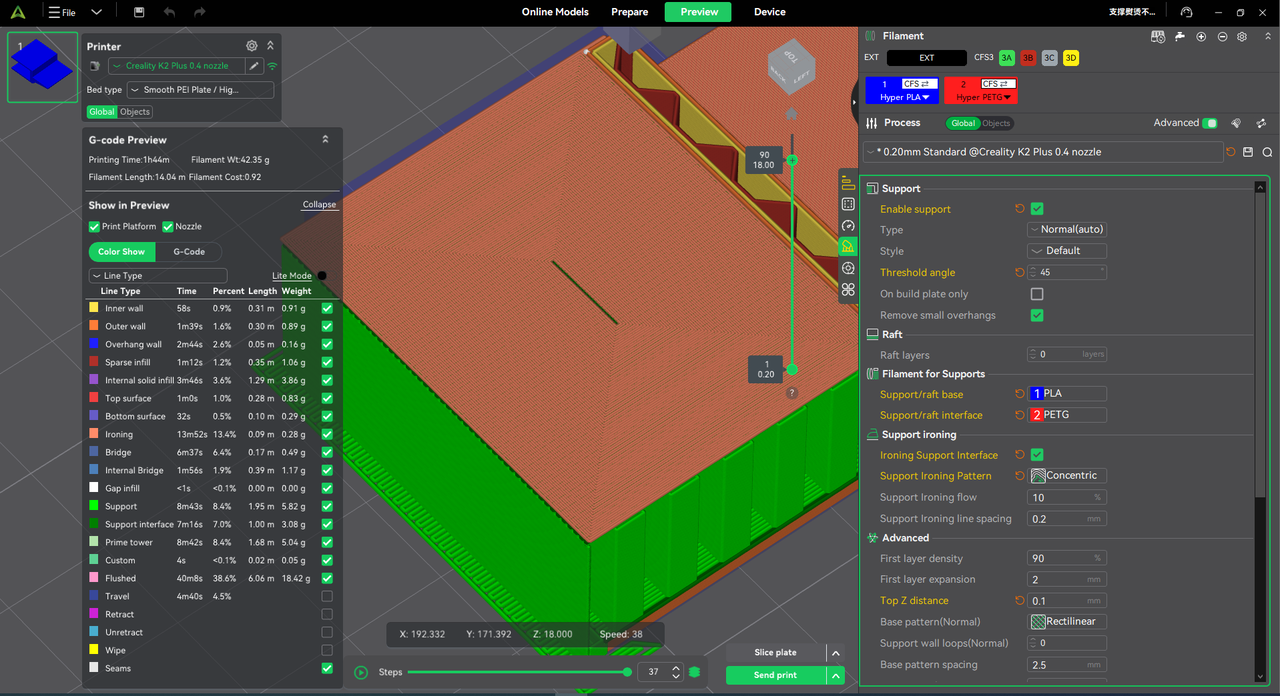Open printer settings gear icon

click(252, 46)
